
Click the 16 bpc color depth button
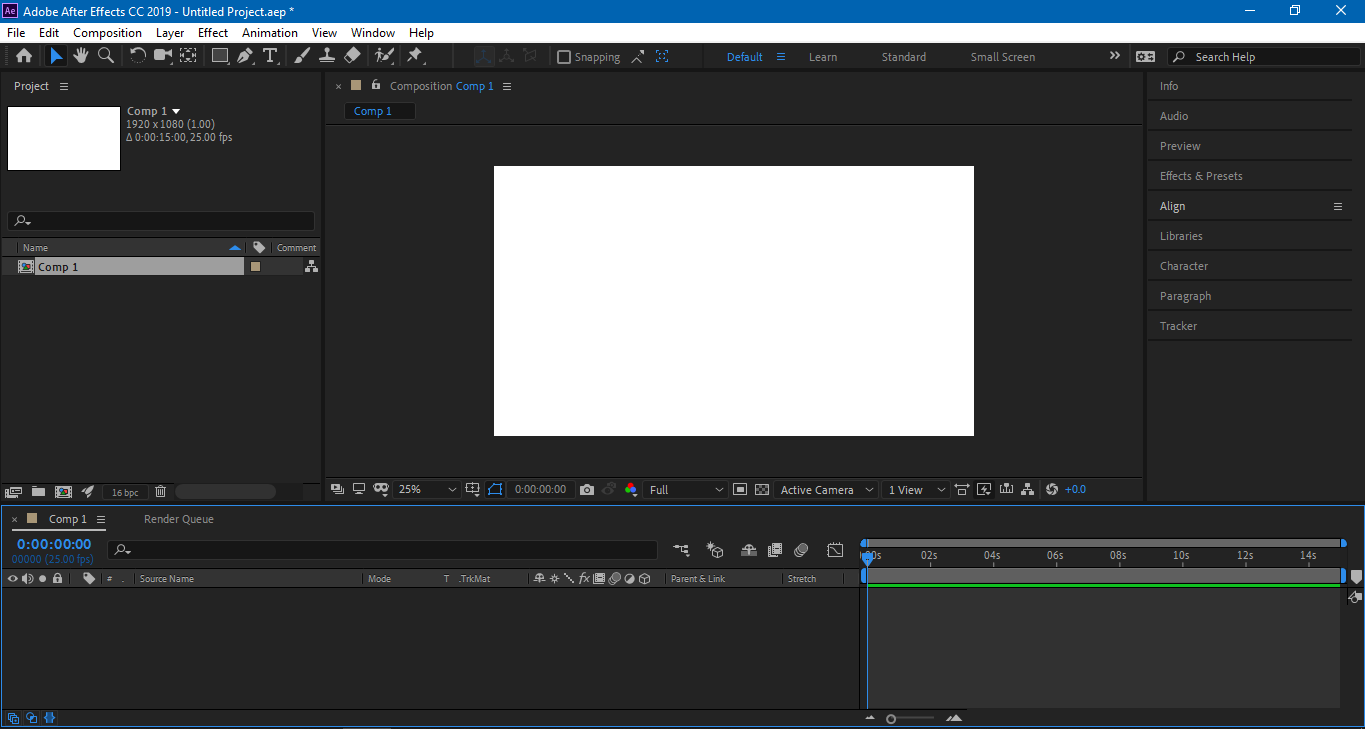(125, 492)
